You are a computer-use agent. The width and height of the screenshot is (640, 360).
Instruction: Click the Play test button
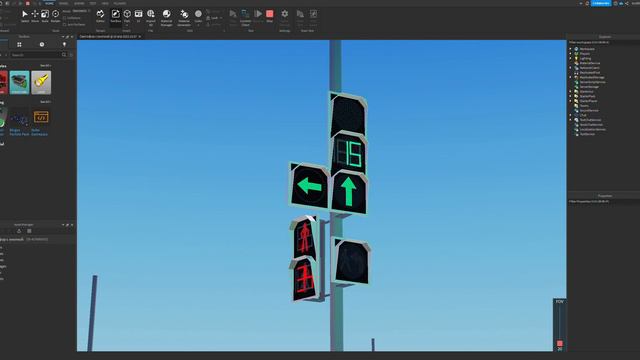pos(233,14)
